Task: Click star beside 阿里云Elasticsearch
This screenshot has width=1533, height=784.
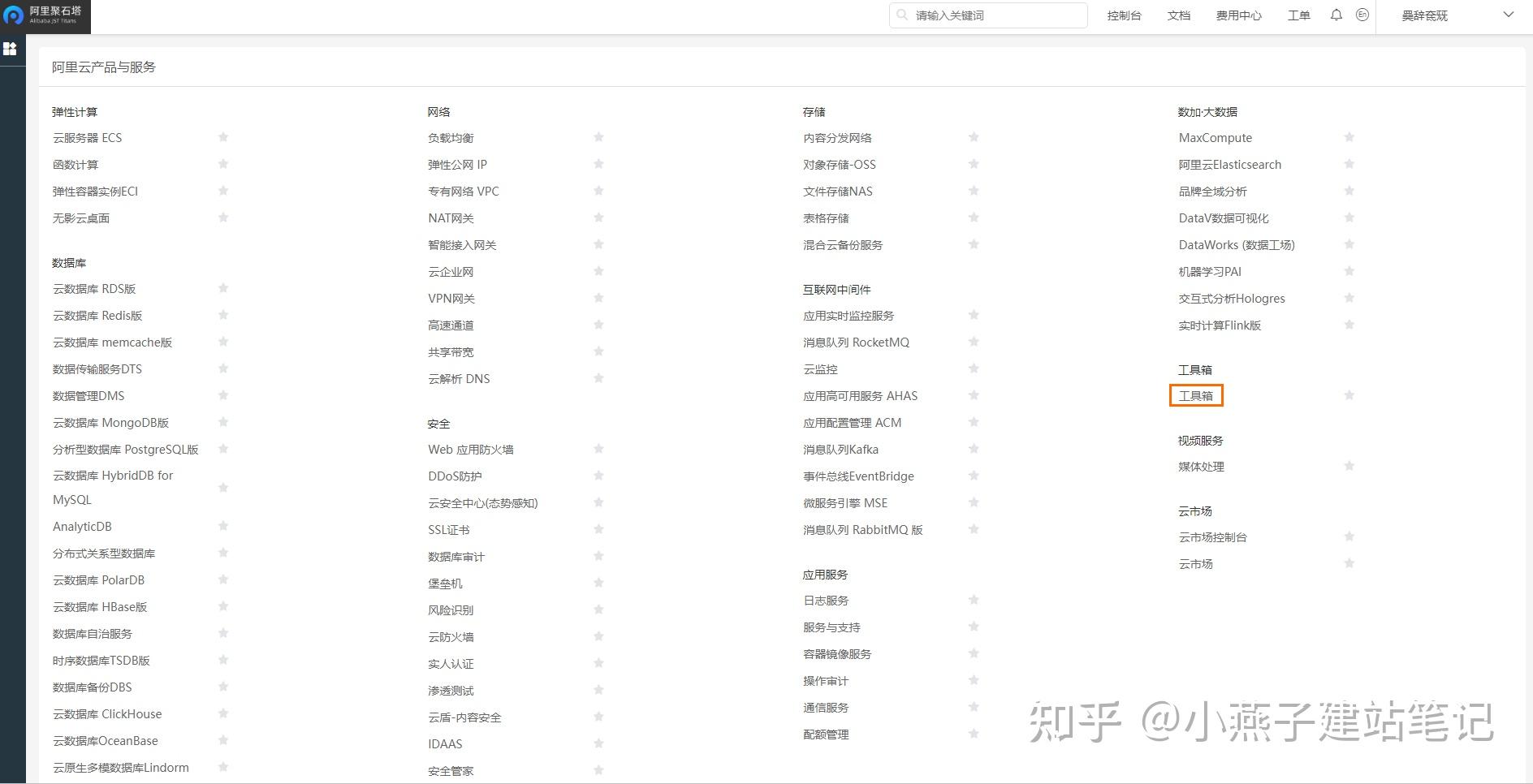Action: [1349, 164]
